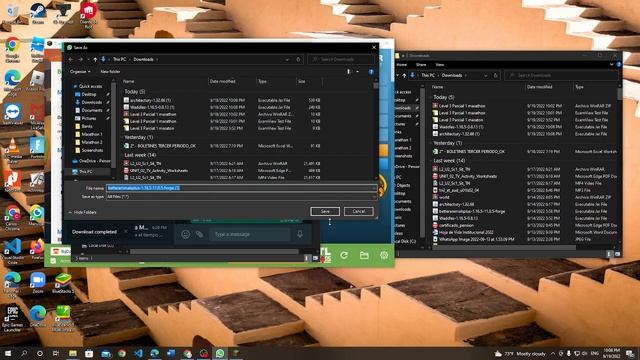Click Cancel button in Save As dialog
Viewport: 640px width, 360px height.
pyautogui.click(x=358, y=211)
